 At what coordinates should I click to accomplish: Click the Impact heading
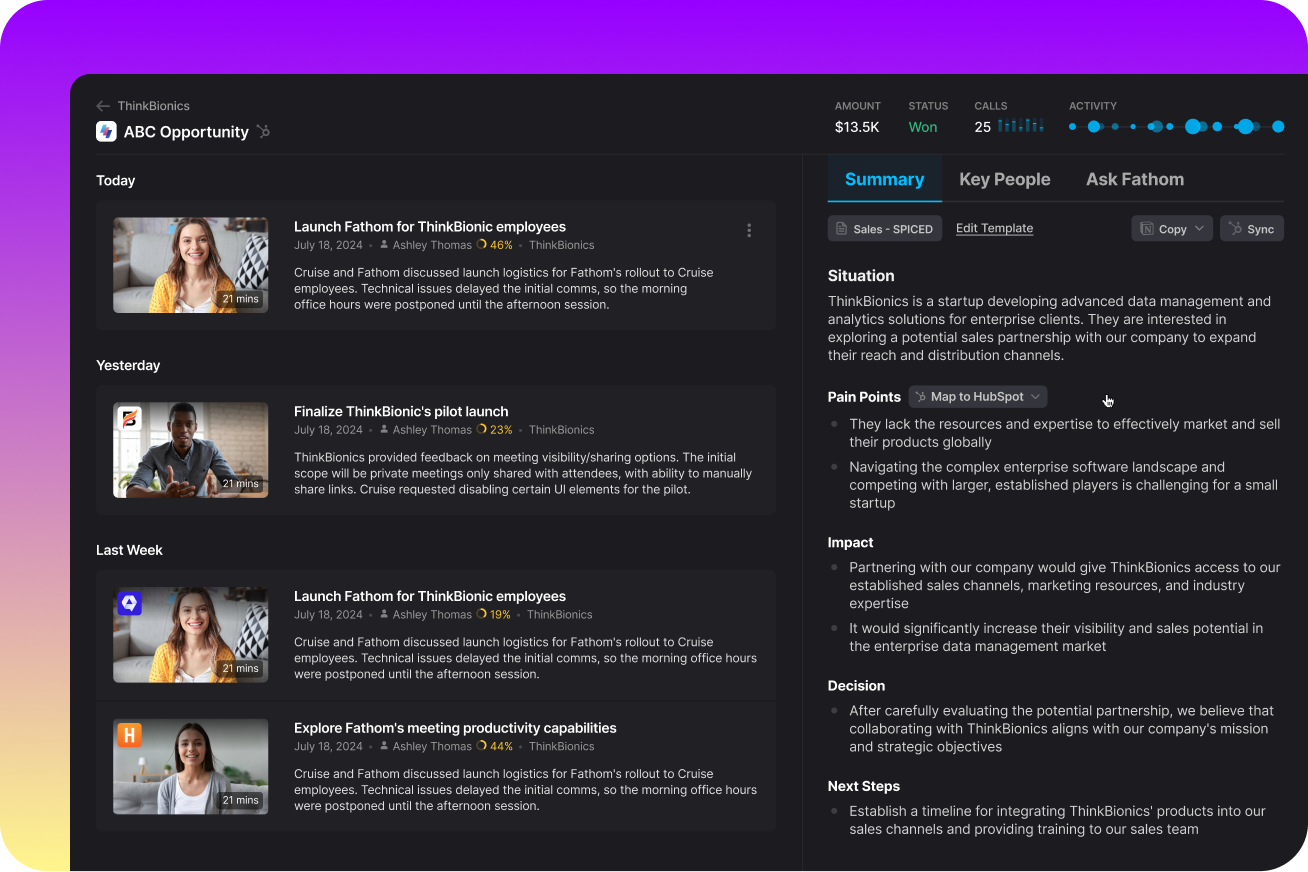tap(851, 543)
